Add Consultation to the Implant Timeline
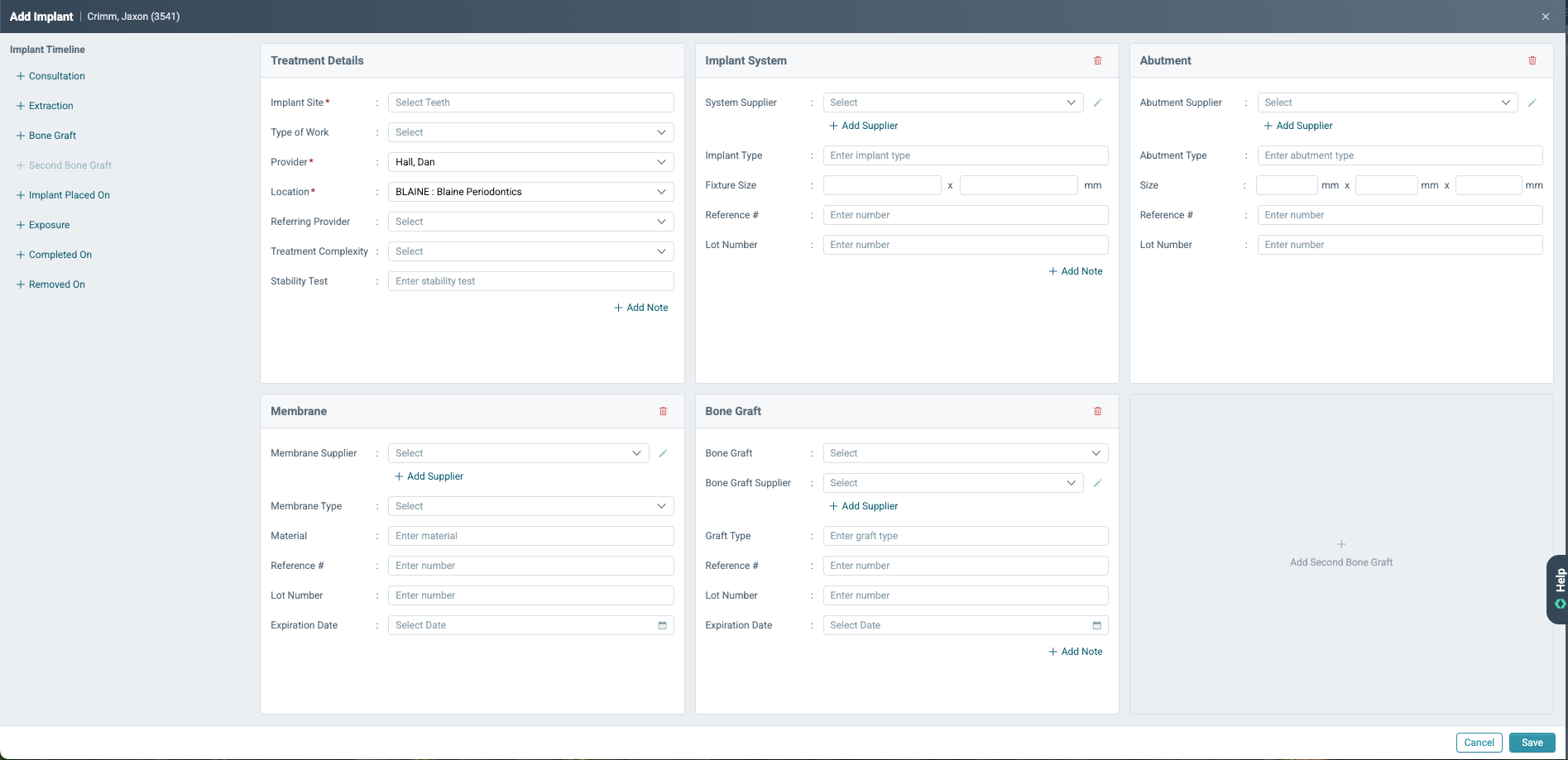The height and width of the screenshot is (760, 1568). (50, 76)
